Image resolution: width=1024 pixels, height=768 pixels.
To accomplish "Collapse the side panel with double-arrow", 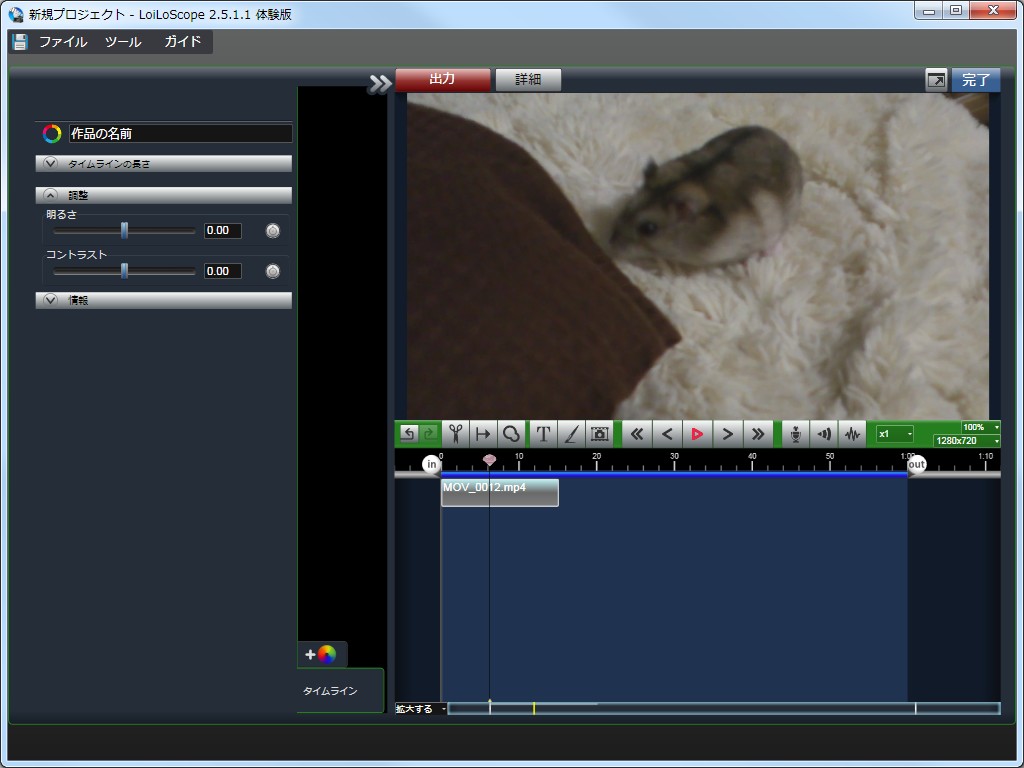I will (379, 84).
